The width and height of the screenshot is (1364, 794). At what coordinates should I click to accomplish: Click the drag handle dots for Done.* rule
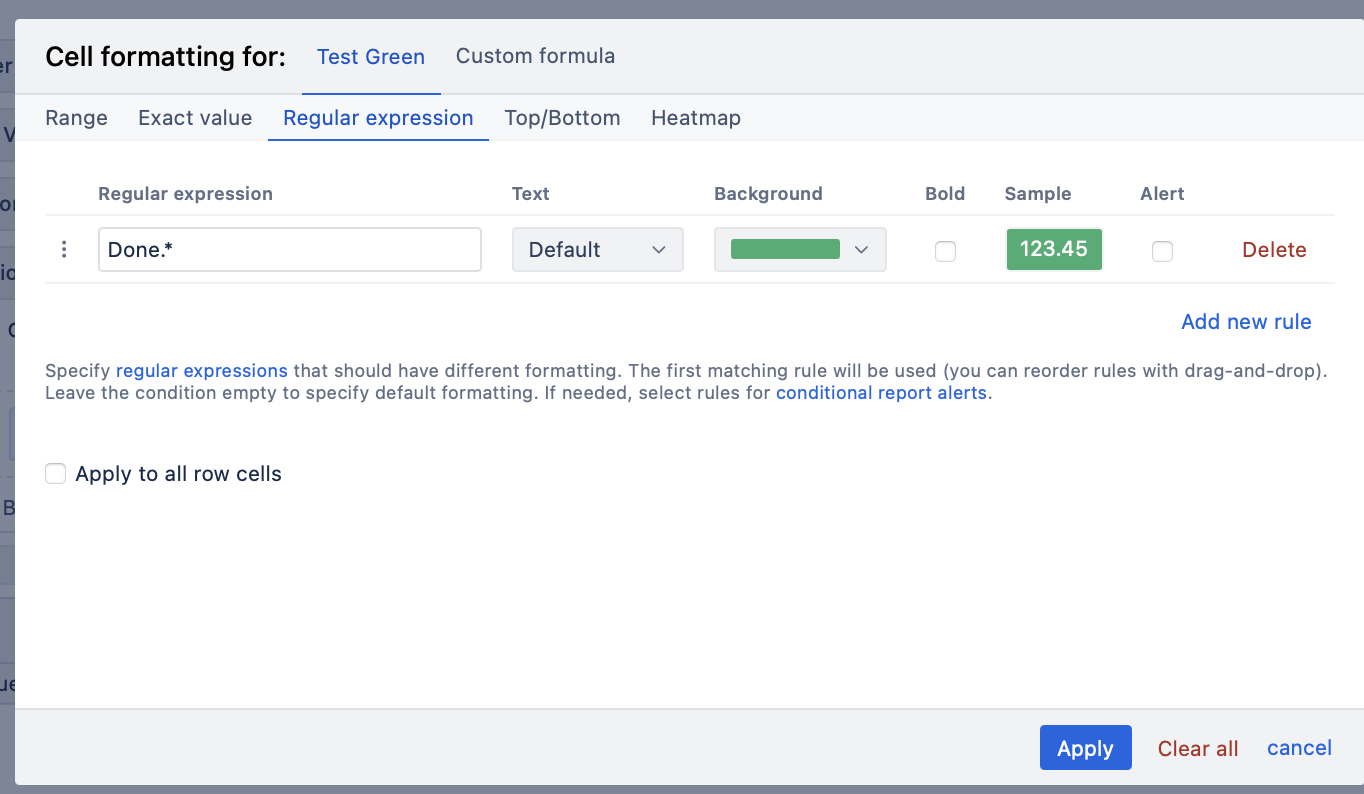pyautogui.click(x=64, y=250)
